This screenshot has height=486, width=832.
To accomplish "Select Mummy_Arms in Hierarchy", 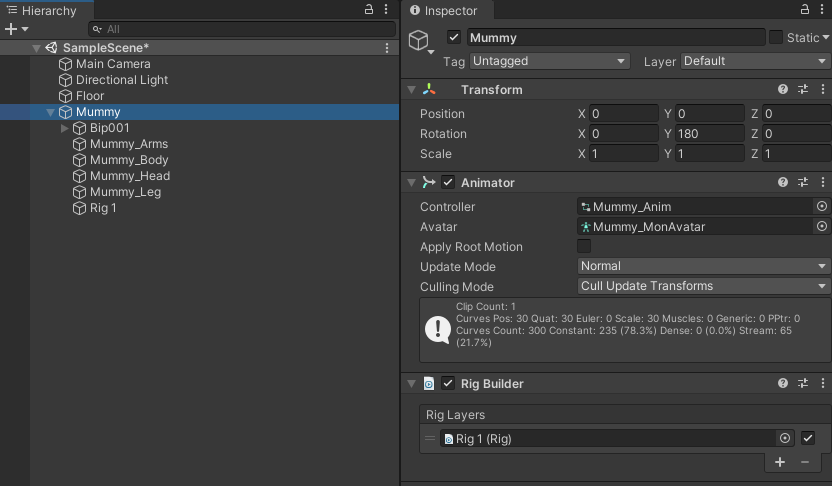I will pos(128,144).
